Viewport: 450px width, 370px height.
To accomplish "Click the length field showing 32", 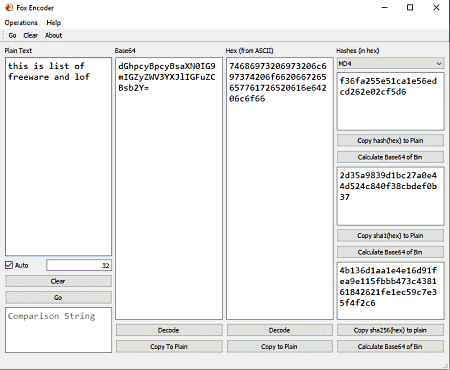I will pyautogui.click(x=79, y=265).
